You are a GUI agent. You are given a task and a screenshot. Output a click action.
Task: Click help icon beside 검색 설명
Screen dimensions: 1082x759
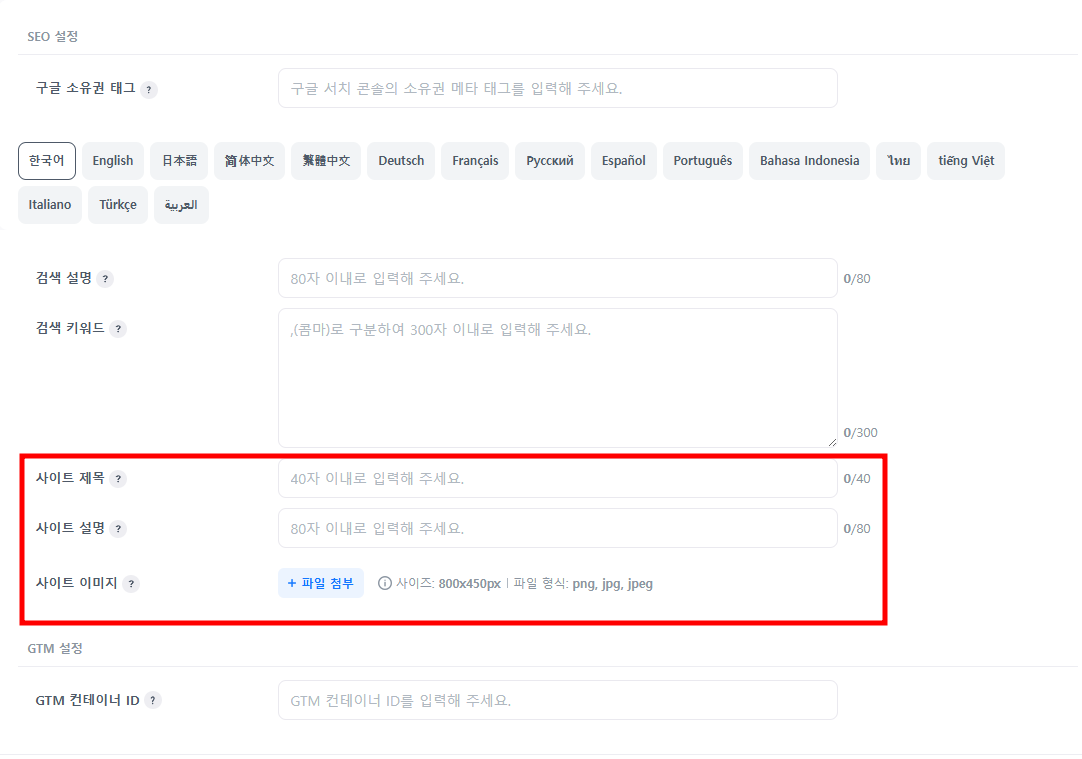106,279
